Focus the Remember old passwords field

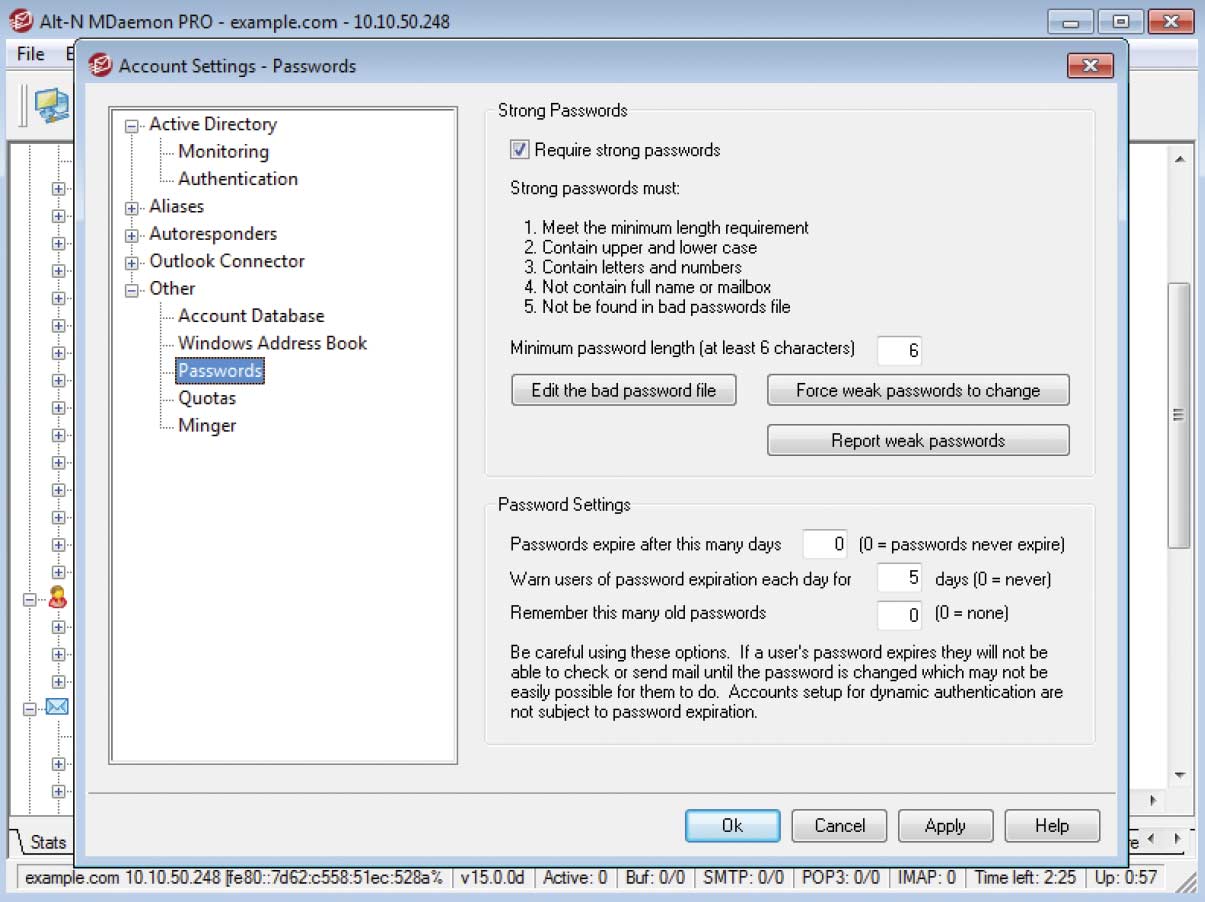(899, 613)
